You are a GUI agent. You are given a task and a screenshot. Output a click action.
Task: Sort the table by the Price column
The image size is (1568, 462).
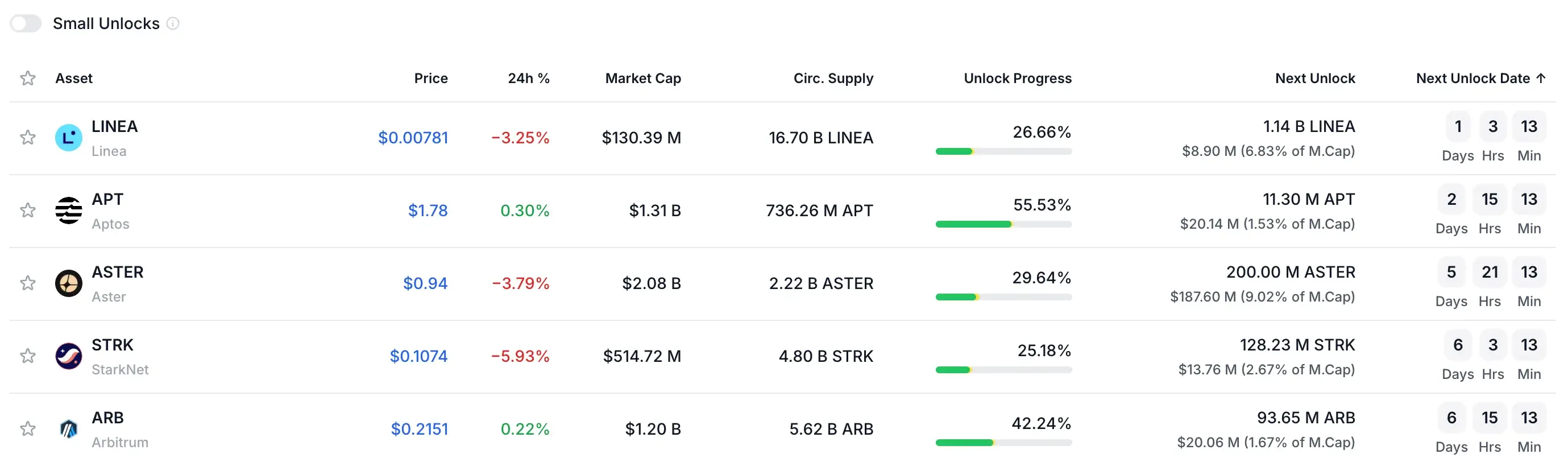pos(431,78)
